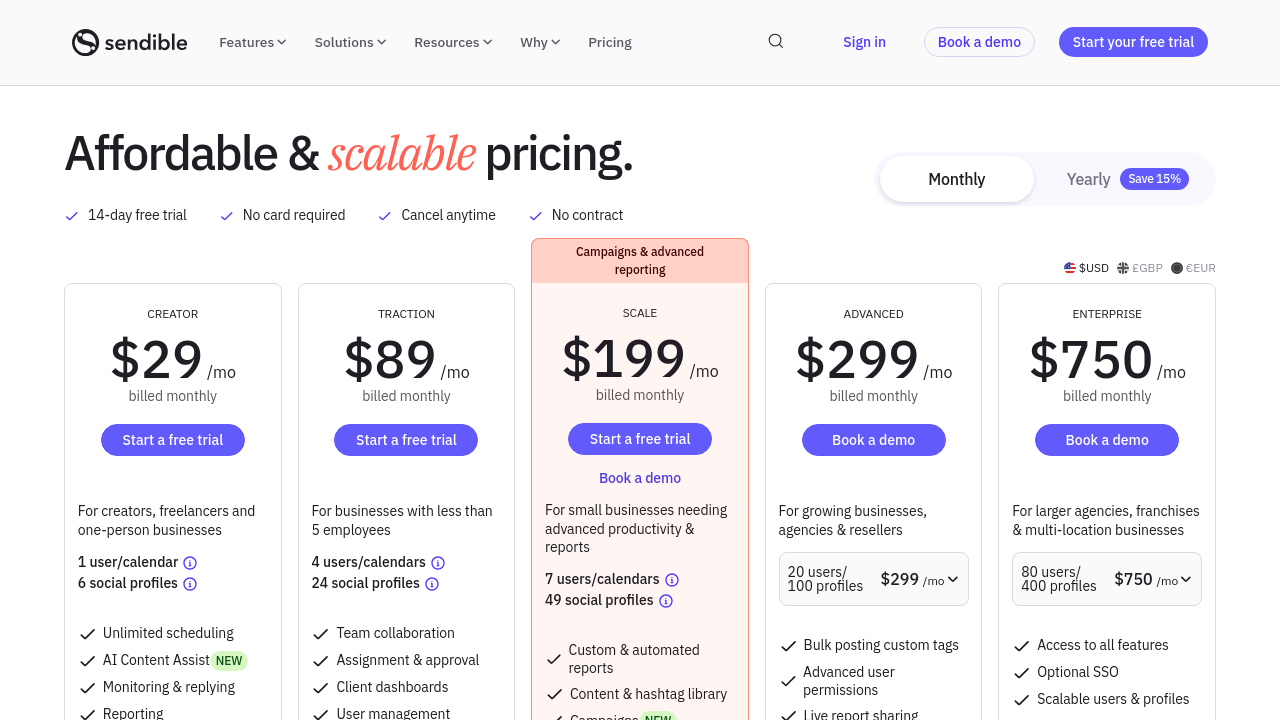Image resolution: width=1280 pixels, height=720 pixels.
Task: Select the $USD currency option
Action: coord(1087,268)
